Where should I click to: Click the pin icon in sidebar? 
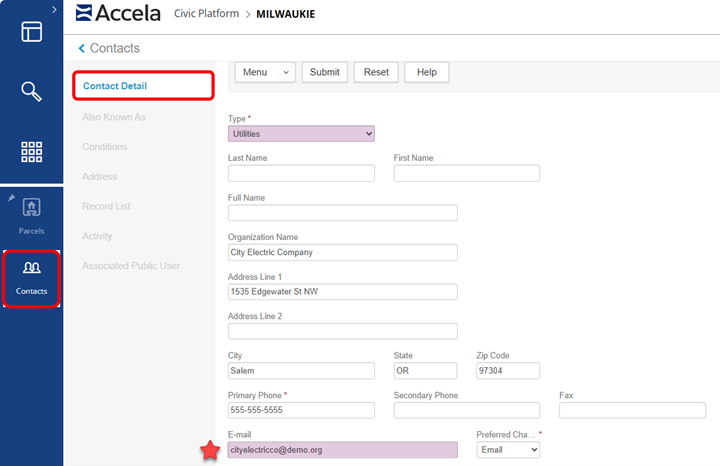(x=11, y=198)
